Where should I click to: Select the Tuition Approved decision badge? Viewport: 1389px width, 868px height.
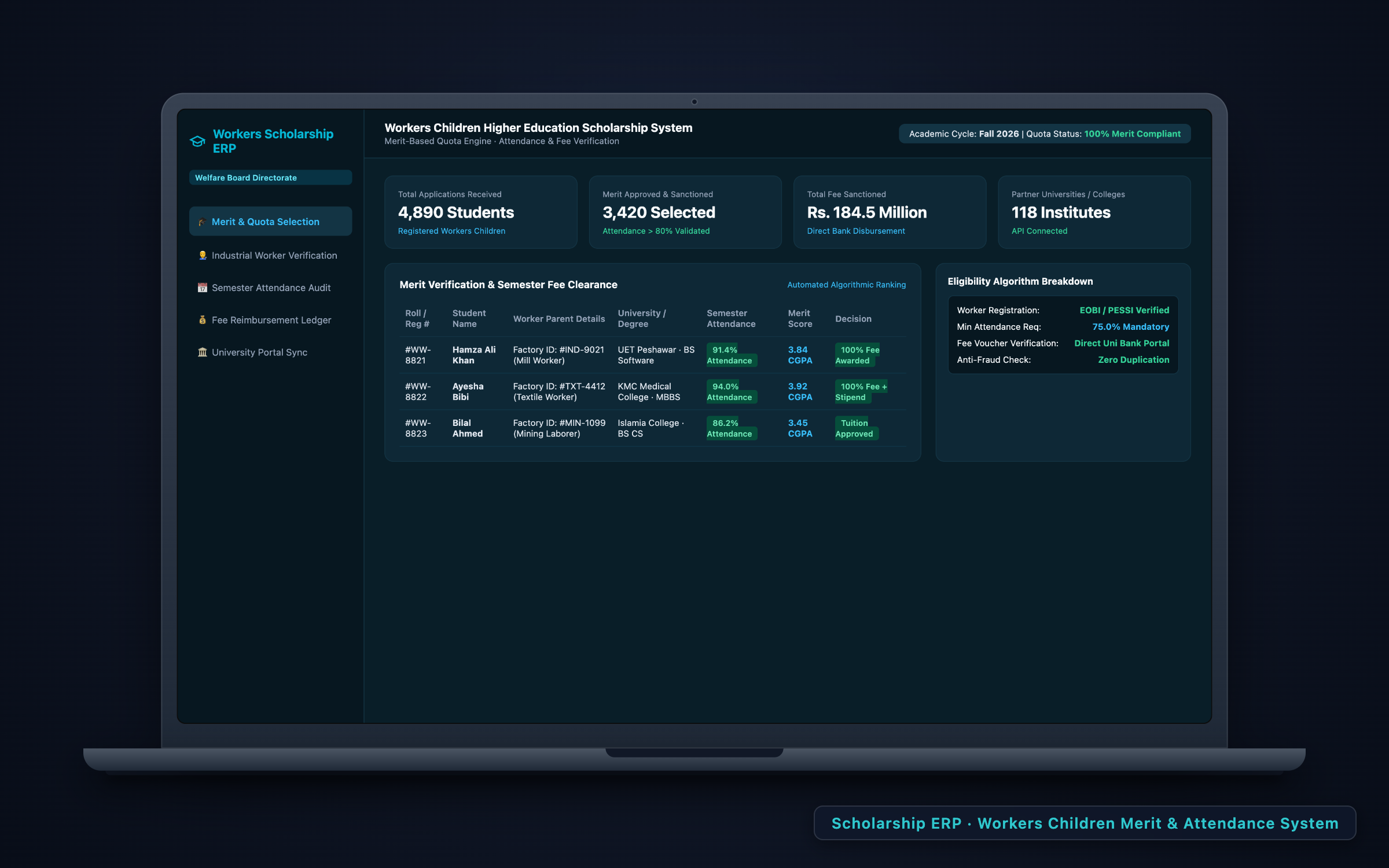tap(857, 428)
